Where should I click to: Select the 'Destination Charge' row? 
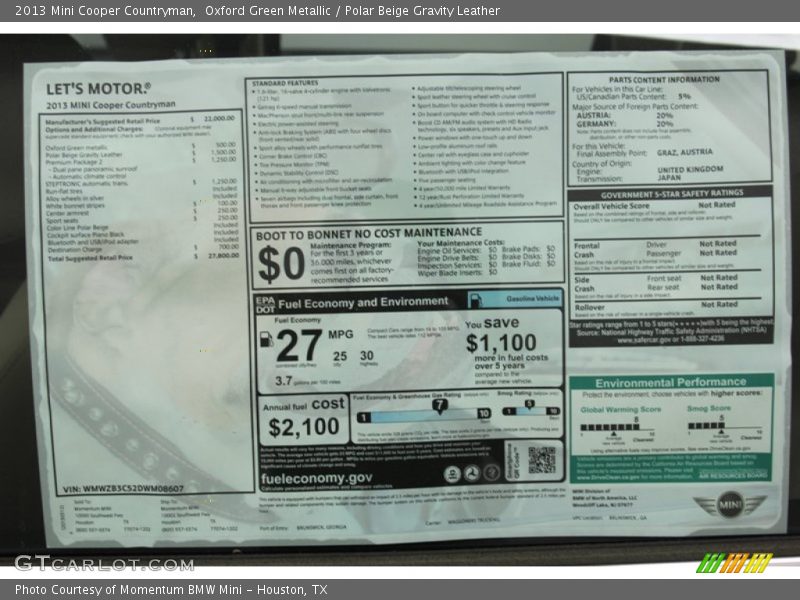pos(143,248)
